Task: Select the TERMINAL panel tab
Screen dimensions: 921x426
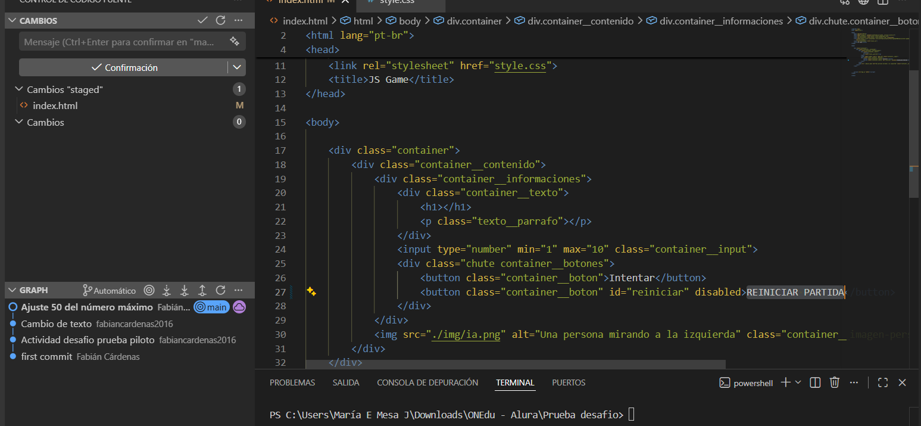Action: pyautogui.click(x=515, y=383)
